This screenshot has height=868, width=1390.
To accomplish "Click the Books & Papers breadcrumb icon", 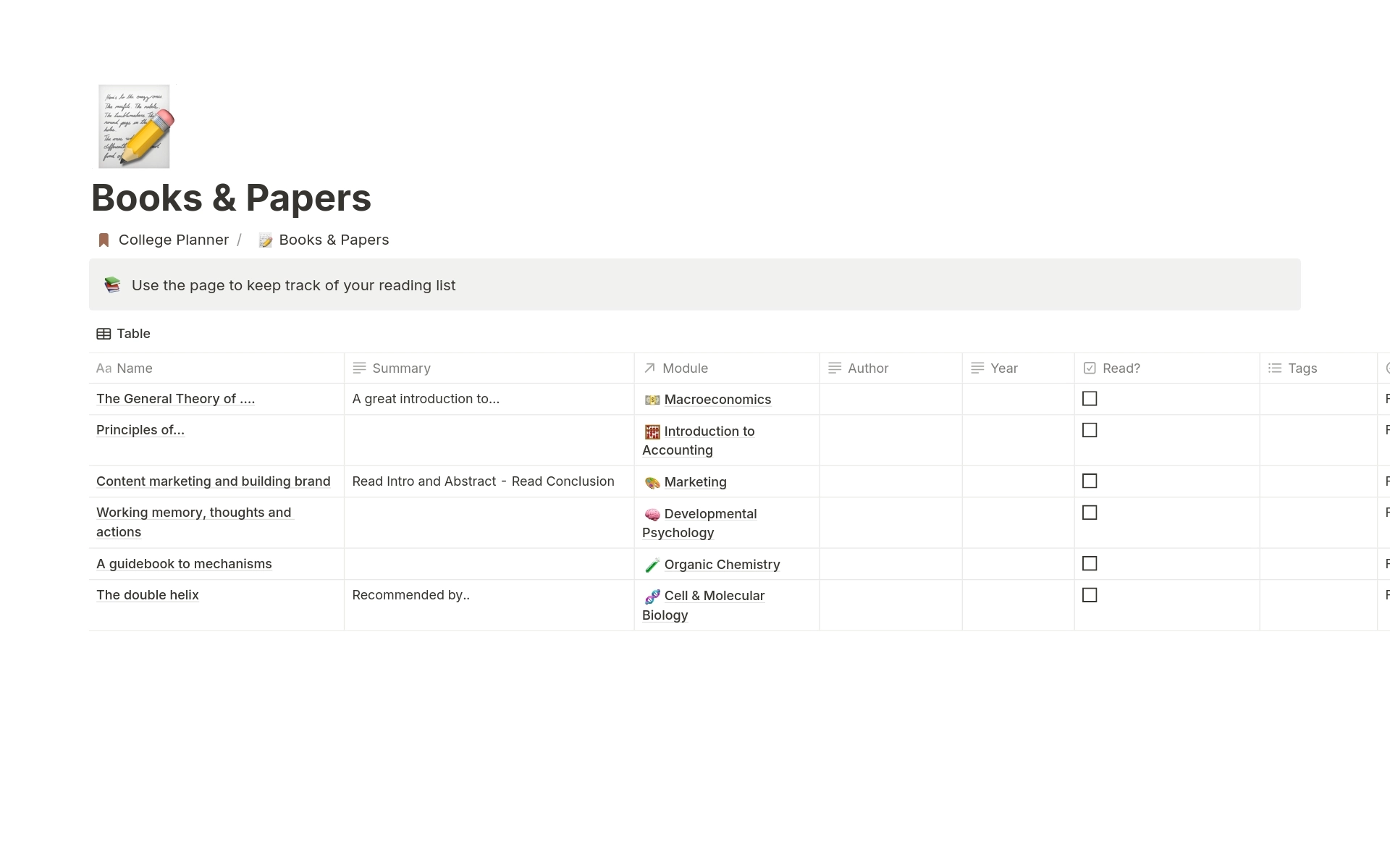I will (265, 239).
